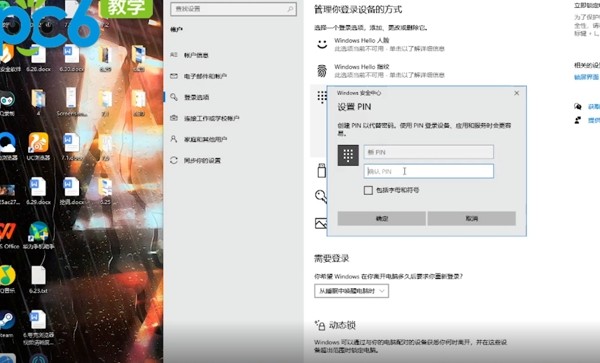This screenshot has width=600, height=363.
Task: Enable include letters and symbols checkbox
Action: (x=368, y=190)
